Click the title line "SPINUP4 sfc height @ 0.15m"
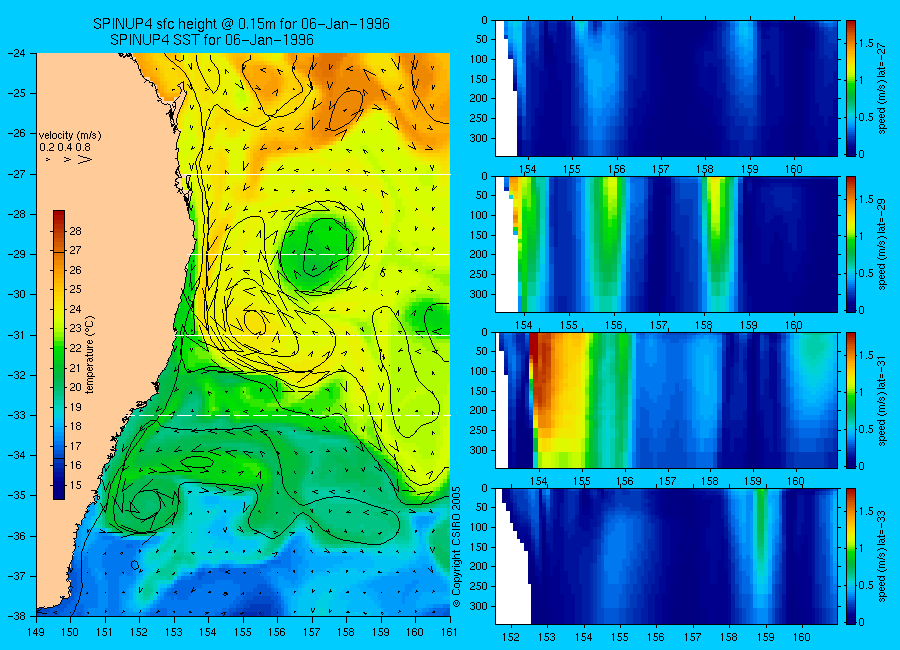The width and height of the screenshot is (900, 650). [x=241, y=24]
